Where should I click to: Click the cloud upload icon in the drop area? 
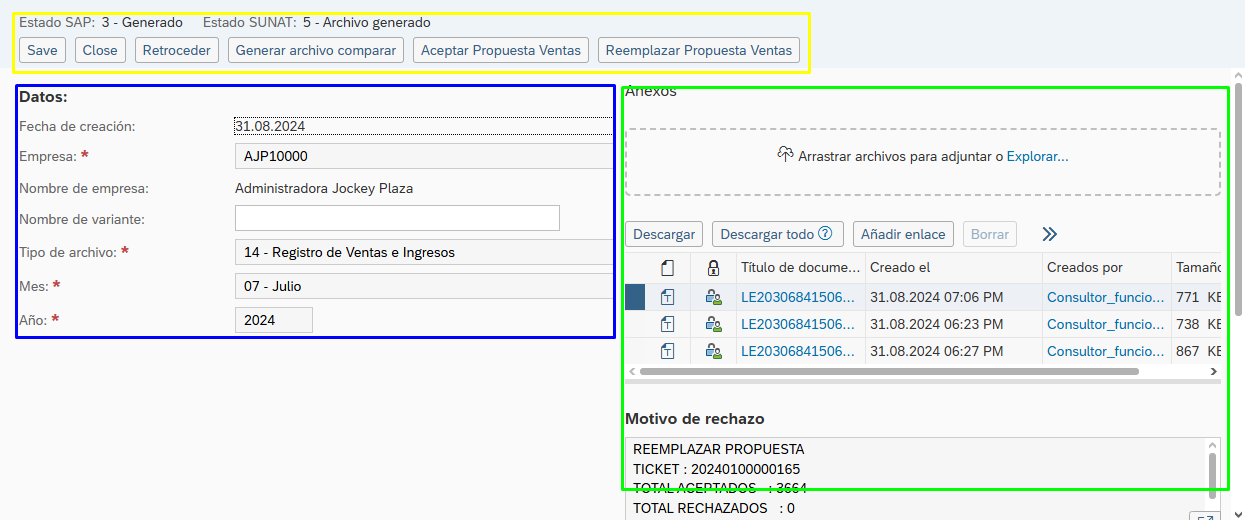[x=785, y=155]
